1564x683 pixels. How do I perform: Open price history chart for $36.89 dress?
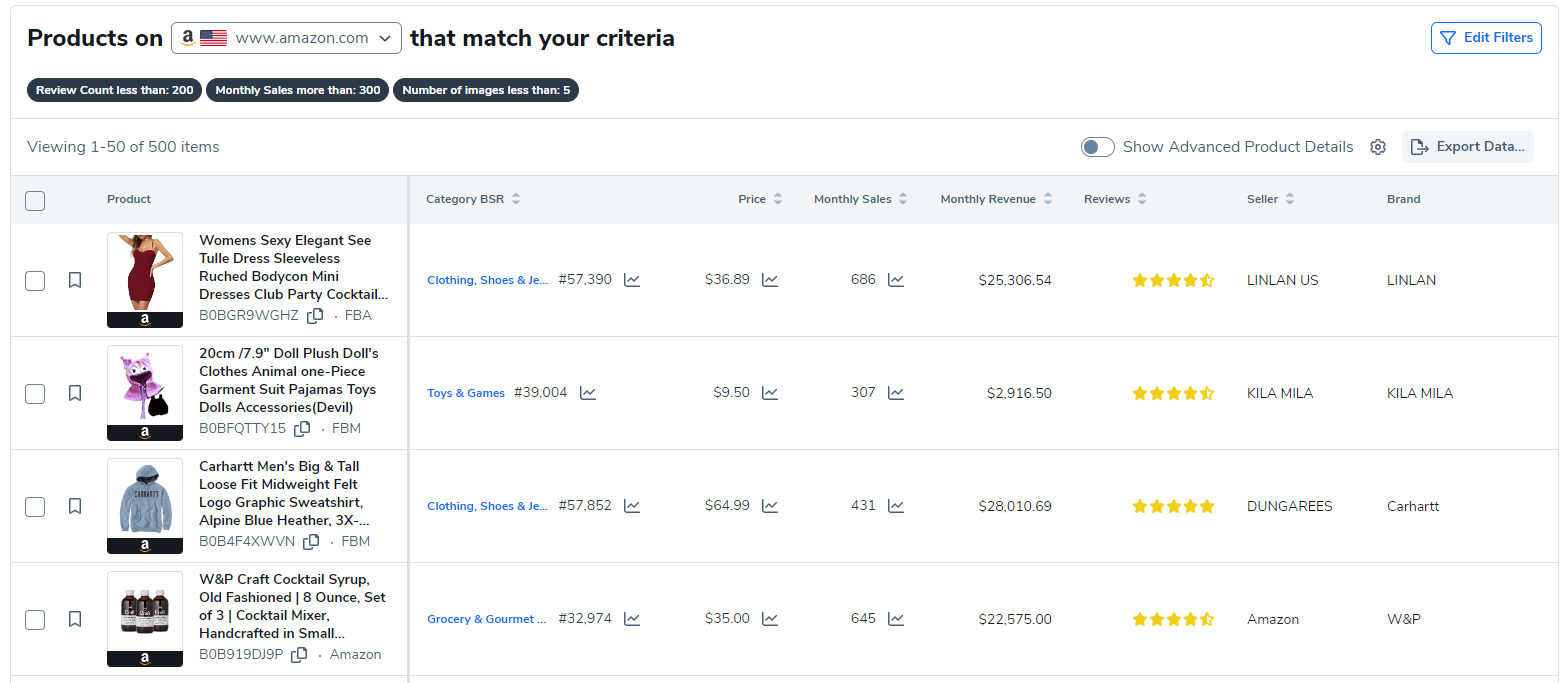[x=770, y=280]
